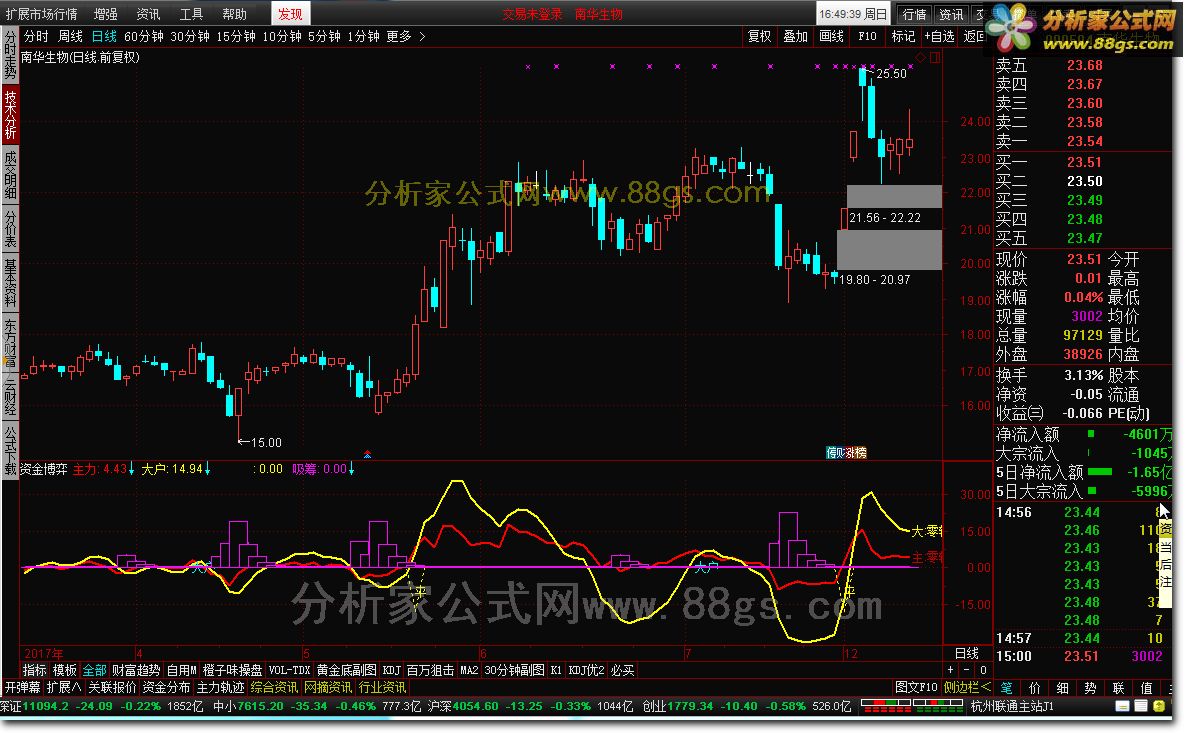1185x733 pixels.
Task: Select the KDJ indicator tab
Action: coord(391,670)
